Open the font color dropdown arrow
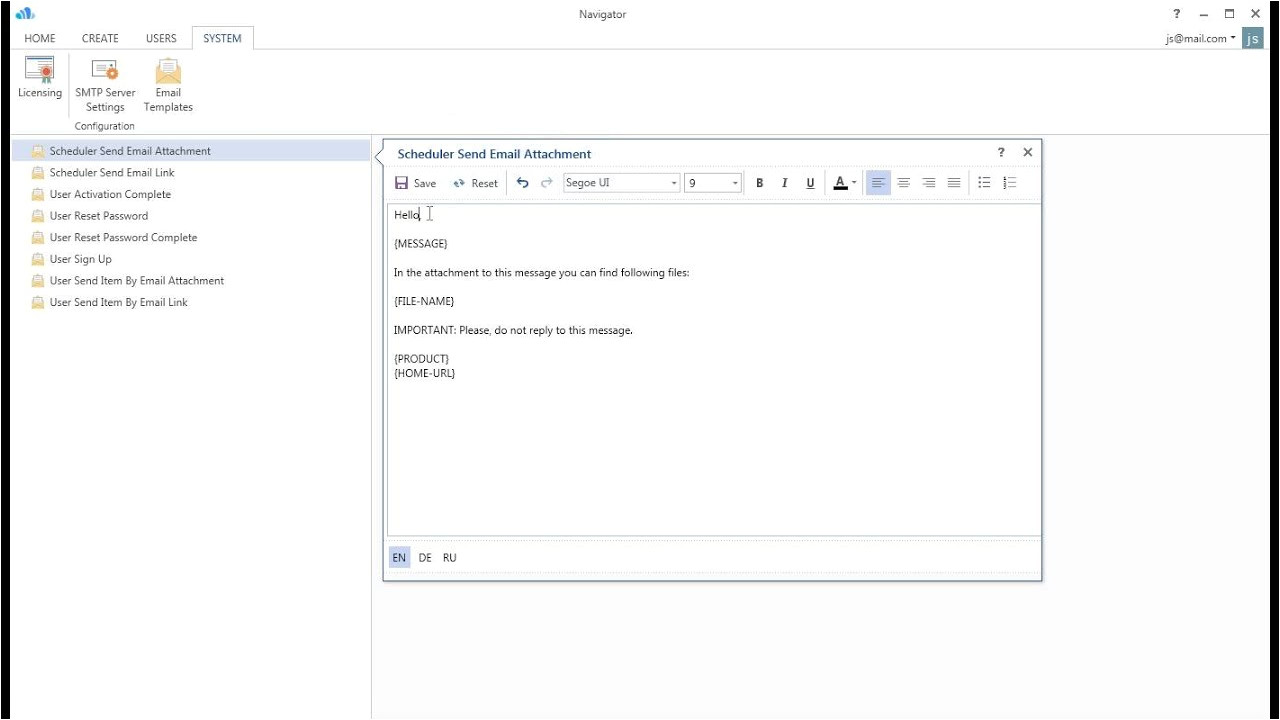Screen dimensions: 1280x720 pos(854,183)
